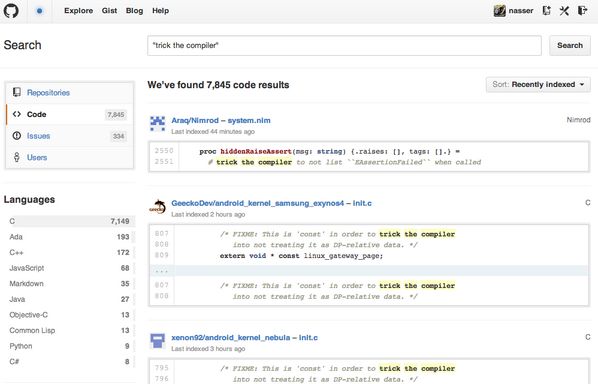Go to Gist in the header
598x384 pixels.
click(109, 11)
